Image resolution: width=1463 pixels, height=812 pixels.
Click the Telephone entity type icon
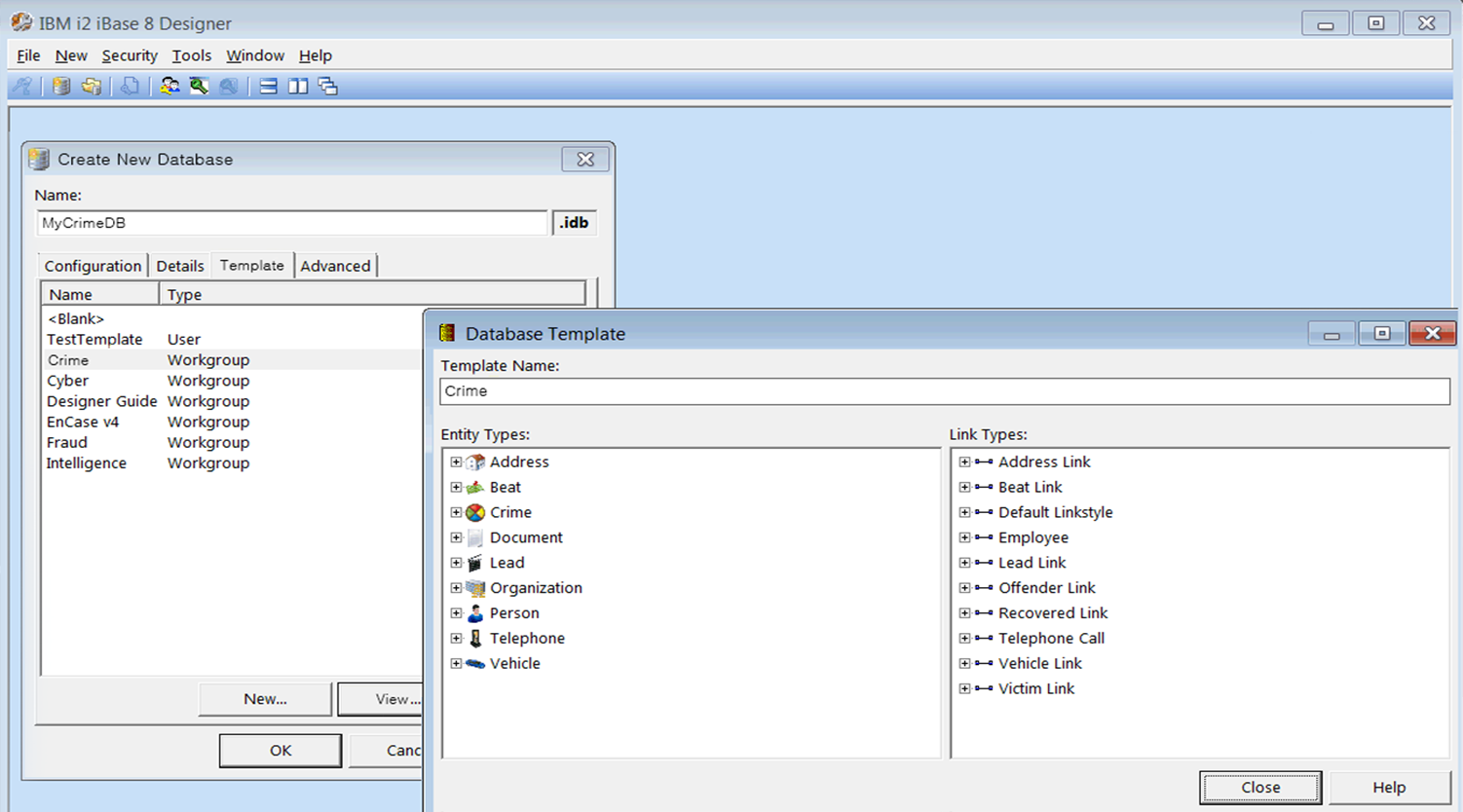[x=475, y=639]
